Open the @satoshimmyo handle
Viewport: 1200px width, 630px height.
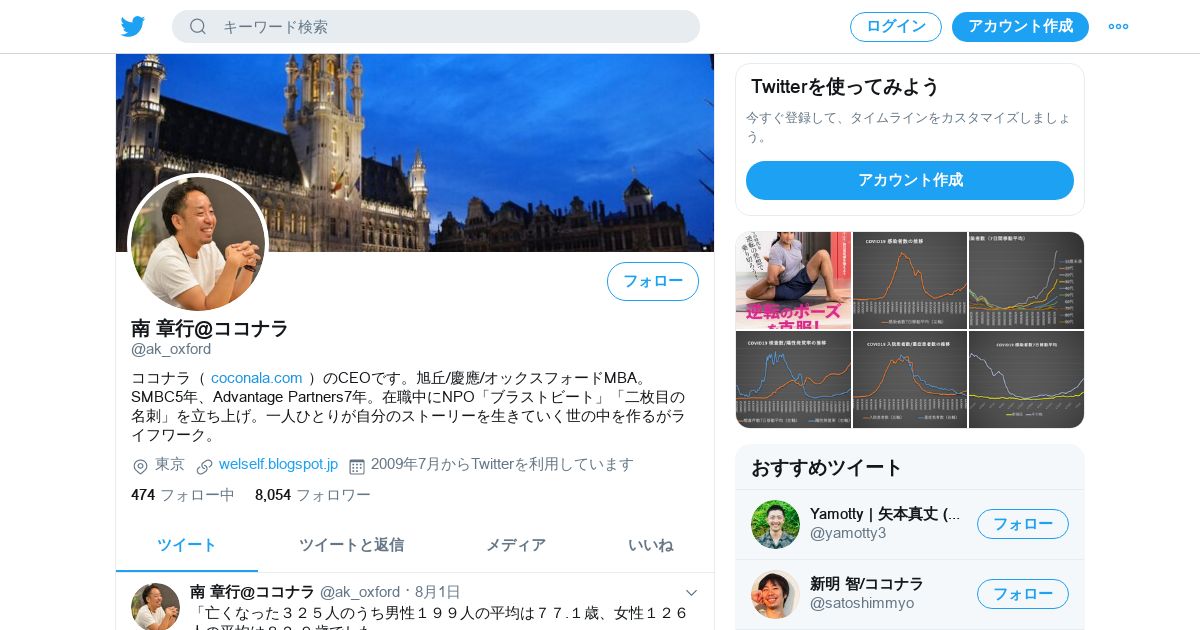[862, 603]
